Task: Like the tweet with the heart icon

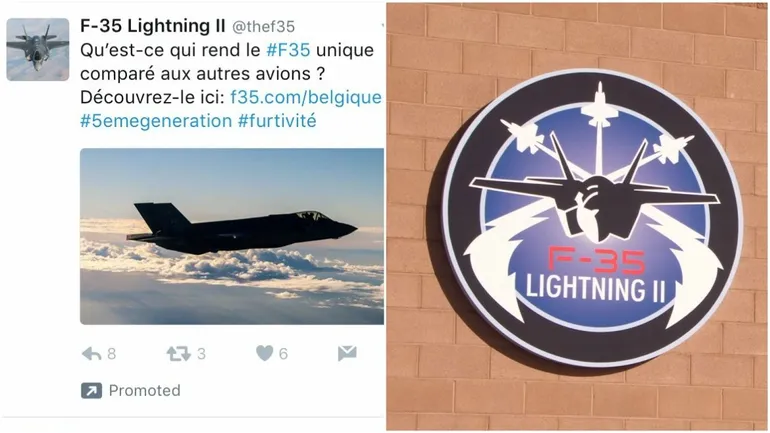Action: click(x=265, y=353)
